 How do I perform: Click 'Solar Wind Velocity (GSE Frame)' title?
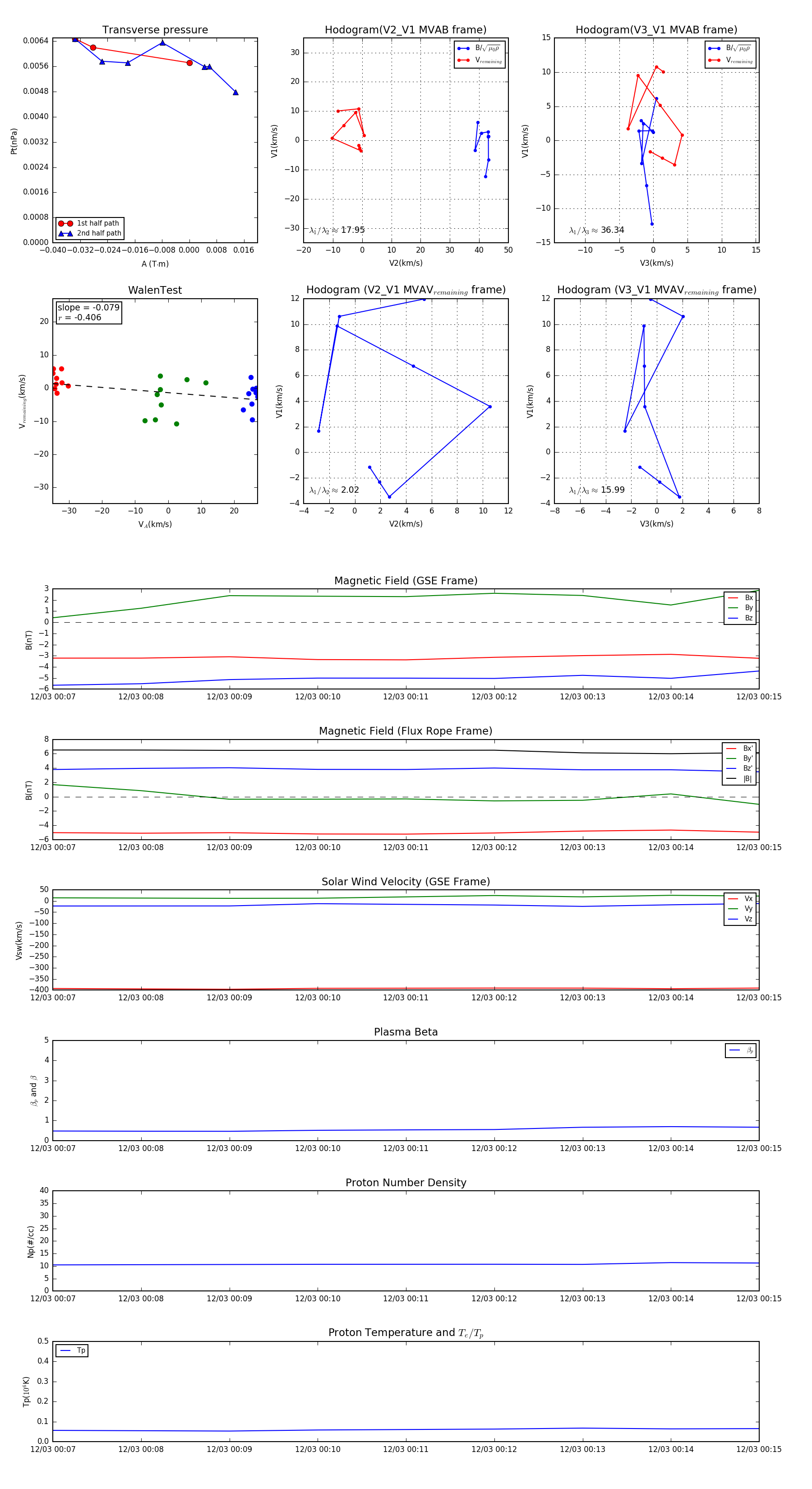pos(406,882)
